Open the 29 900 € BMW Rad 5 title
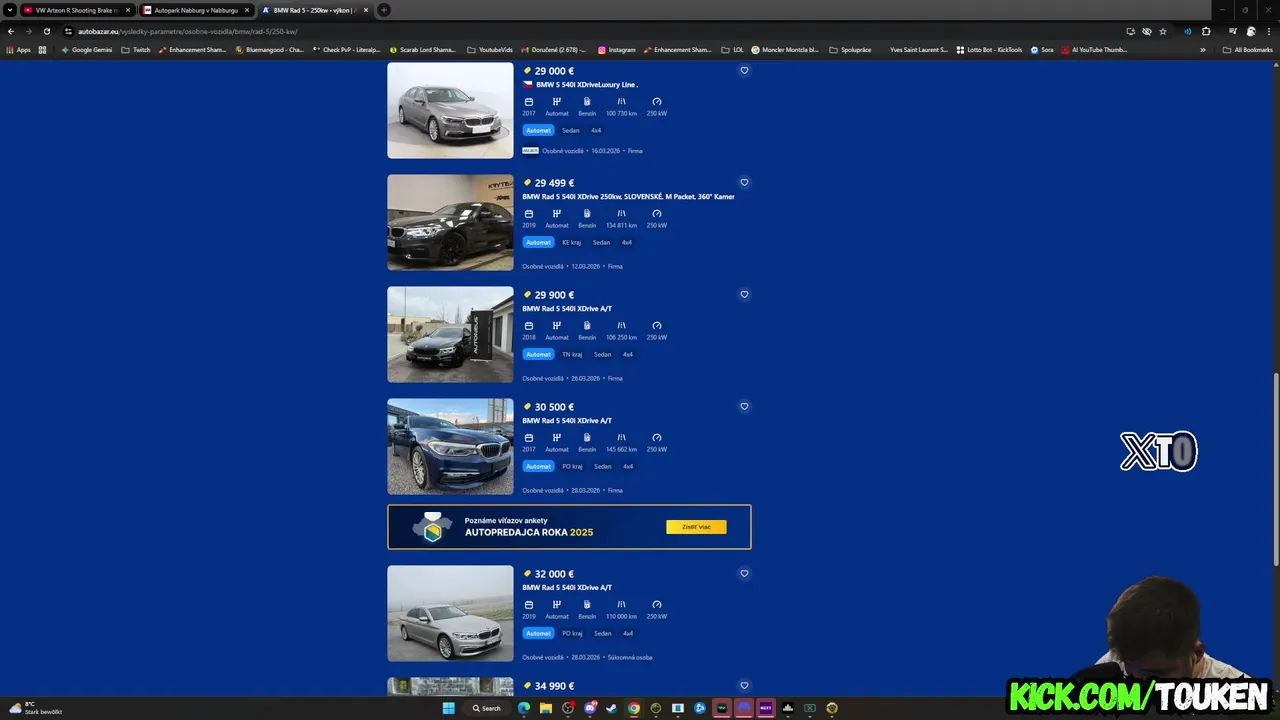Image resolution: width=1280 pixels, height=720 pixels. tap(567, 309)
